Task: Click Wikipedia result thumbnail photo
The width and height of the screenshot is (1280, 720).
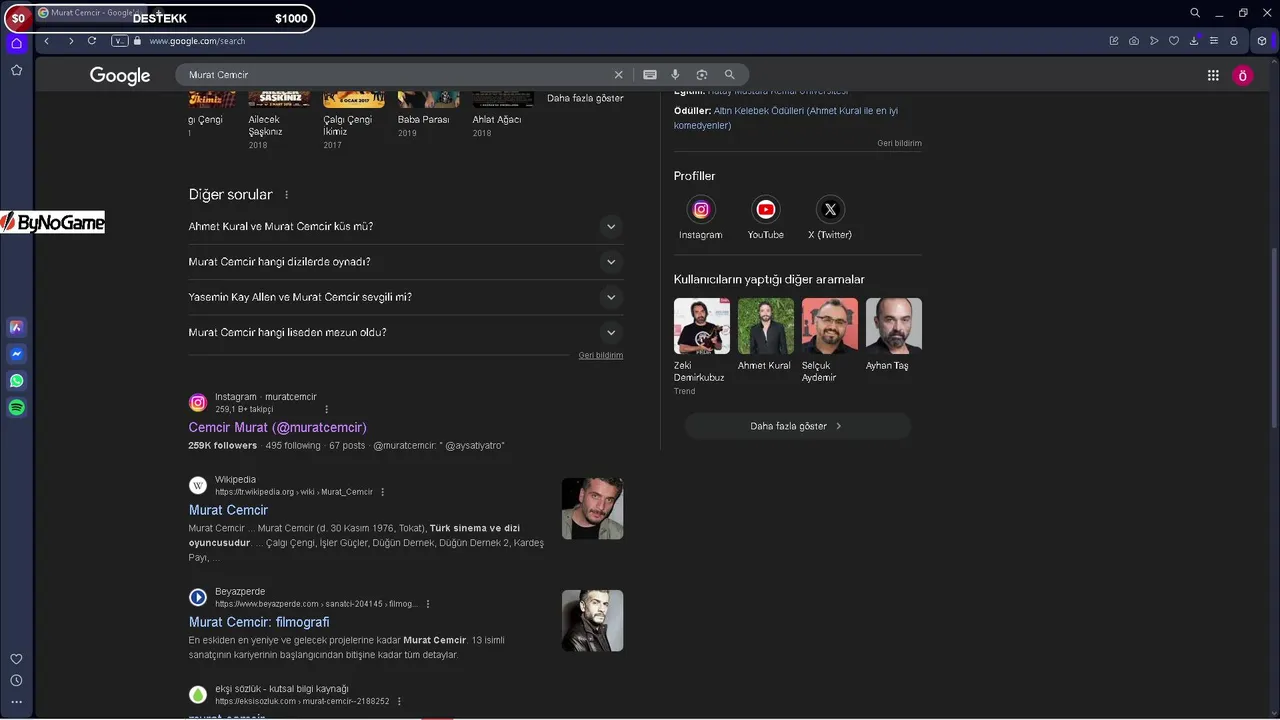Action: click(x=592, y=509)
